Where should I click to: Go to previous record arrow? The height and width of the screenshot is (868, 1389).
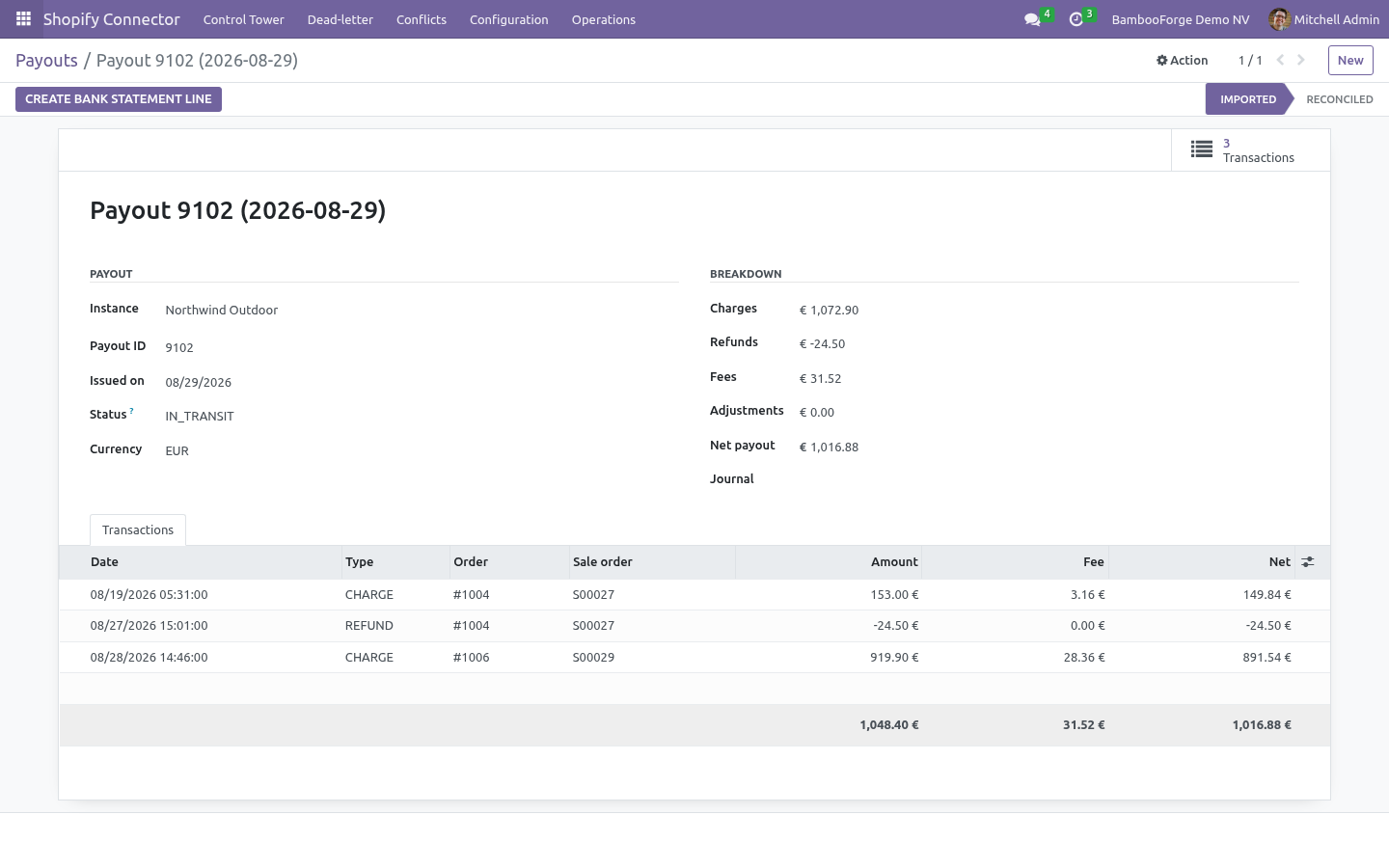pos(1280,60)
